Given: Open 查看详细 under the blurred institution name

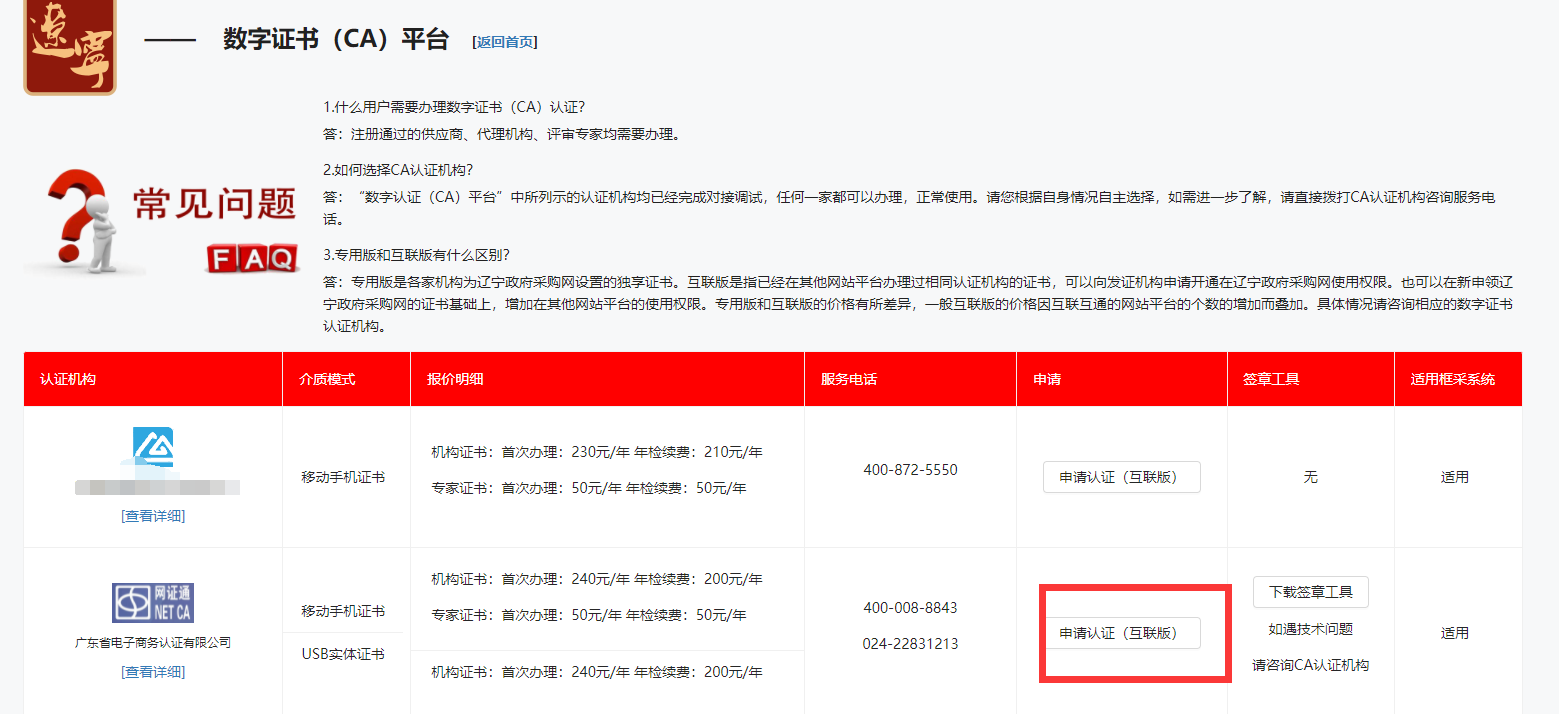Looking at the screenshot, I should 153,516.
